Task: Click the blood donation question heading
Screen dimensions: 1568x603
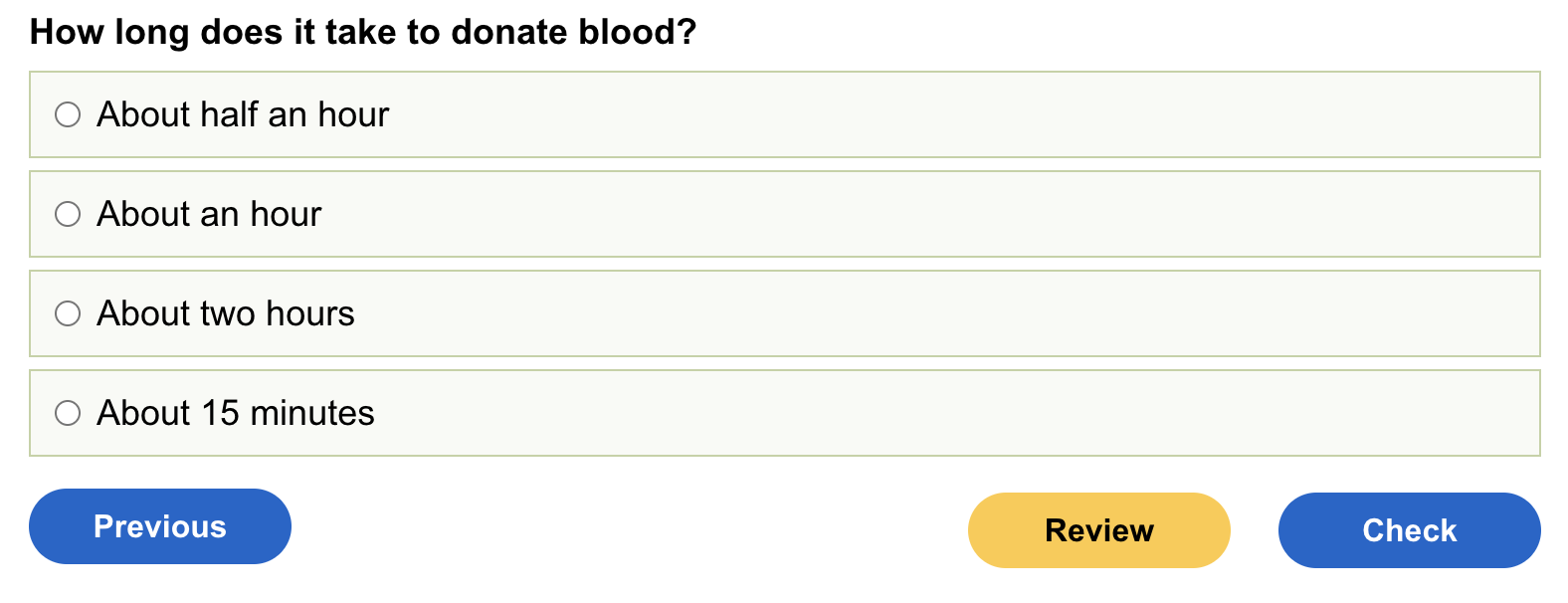Action: click(x=363, y=32)
